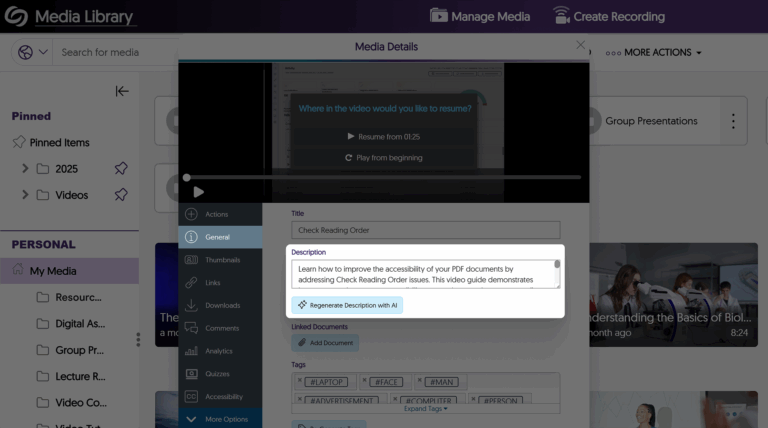Open Manage Media
The image size is (768, 428).
point(480,16)
